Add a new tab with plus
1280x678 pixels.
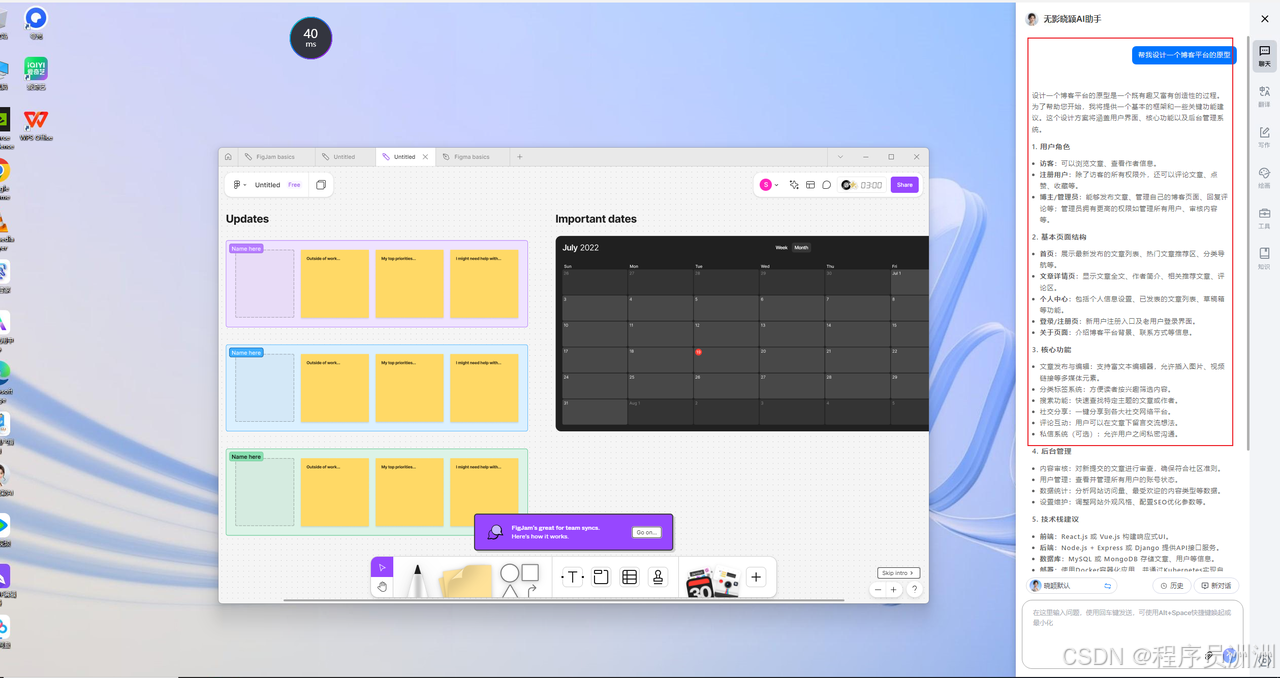click(519, 157)
